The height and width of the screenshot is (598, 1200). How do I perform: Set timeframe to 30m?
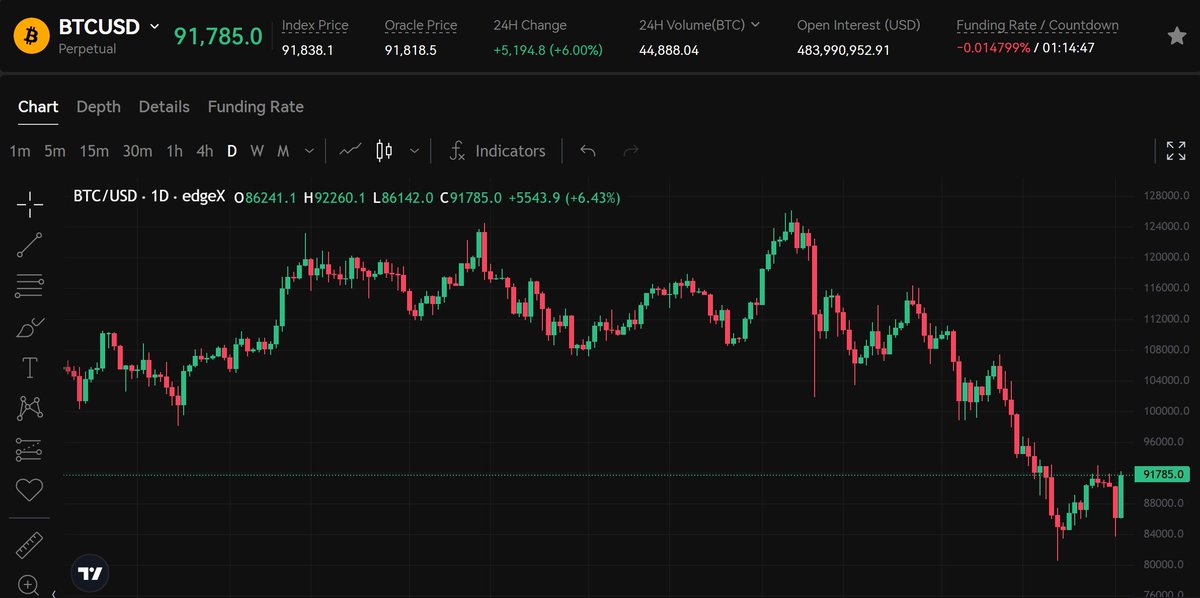(x=137, y=151)
